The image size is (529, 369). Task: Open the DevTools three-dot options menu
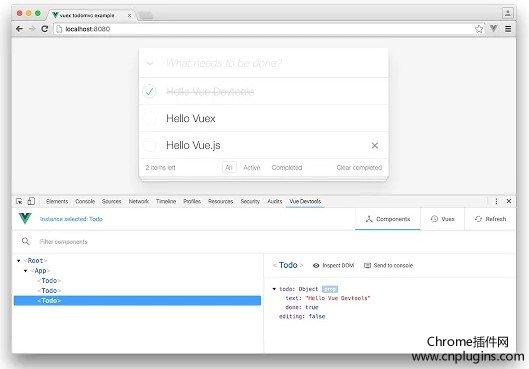pyautogui.click(x=496, y=201)
